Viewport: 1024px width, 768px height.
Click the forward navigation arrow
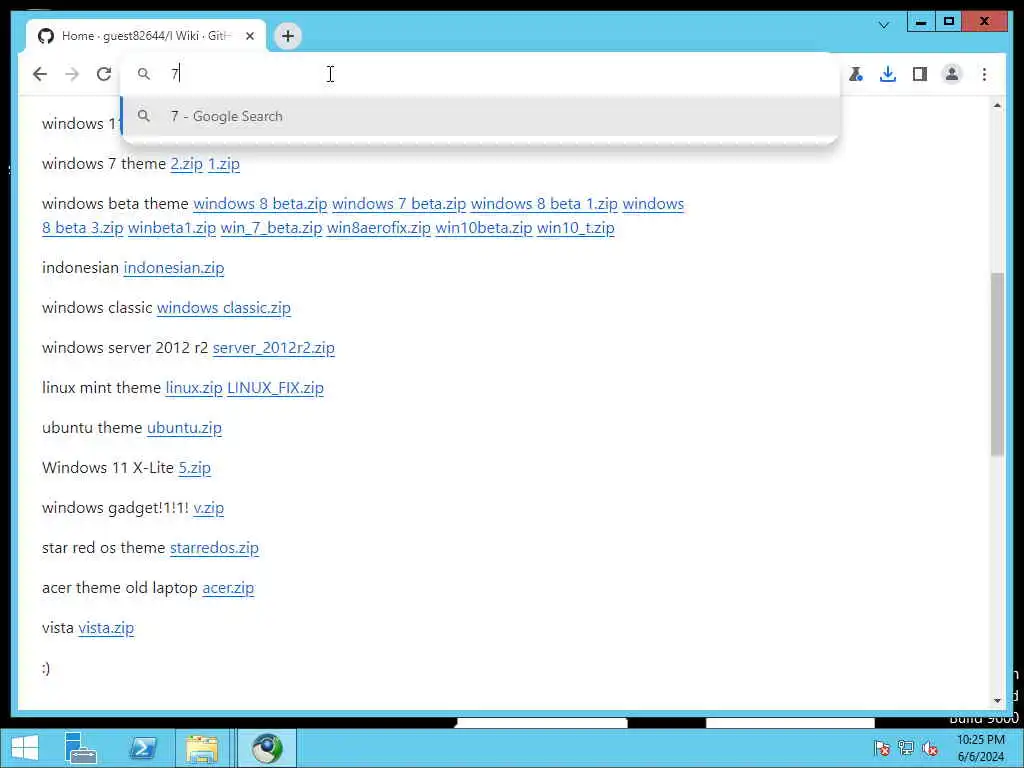coord(72,74)
